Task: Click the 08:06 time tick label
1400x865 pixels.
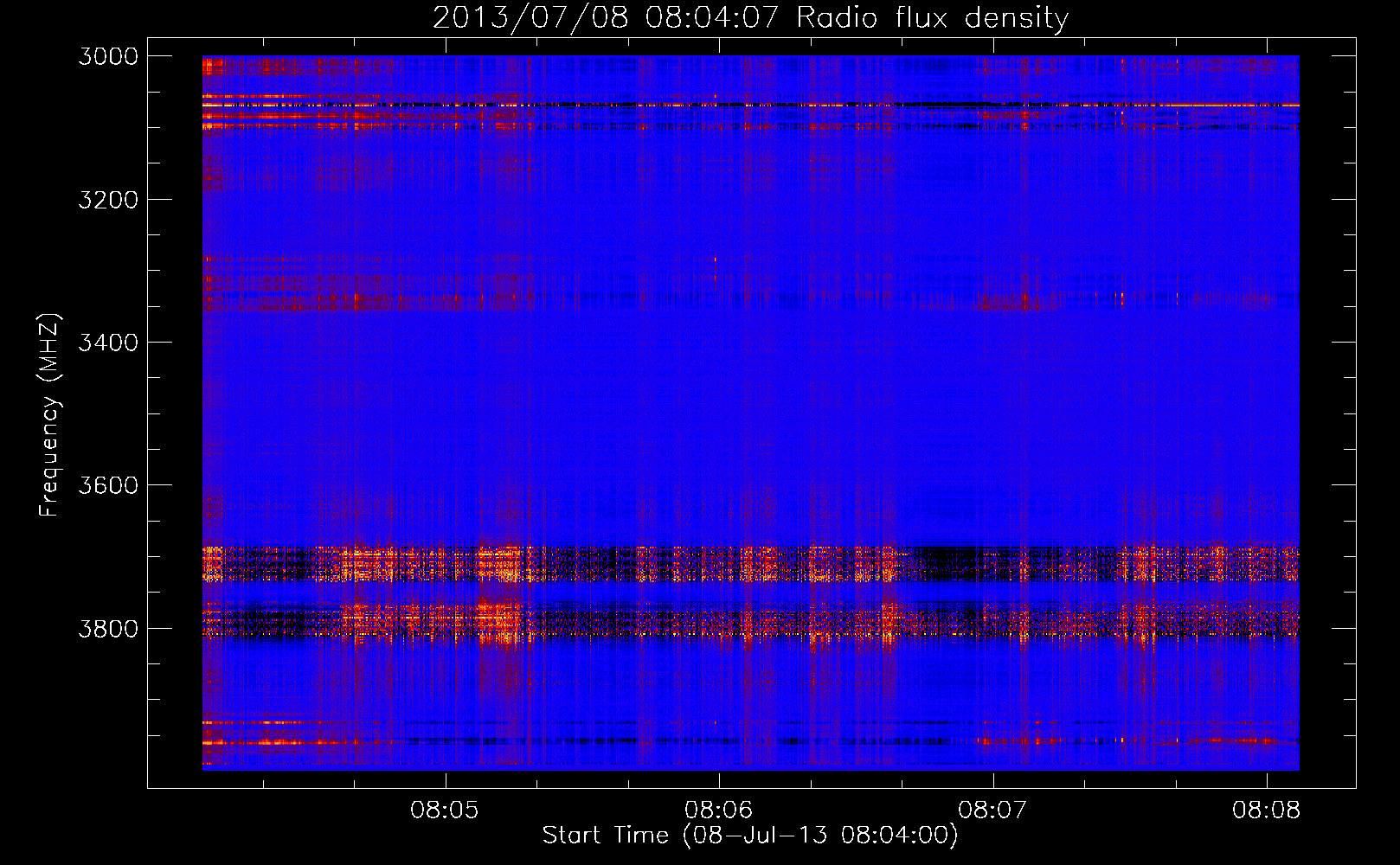Action: [x=719, y=811]
